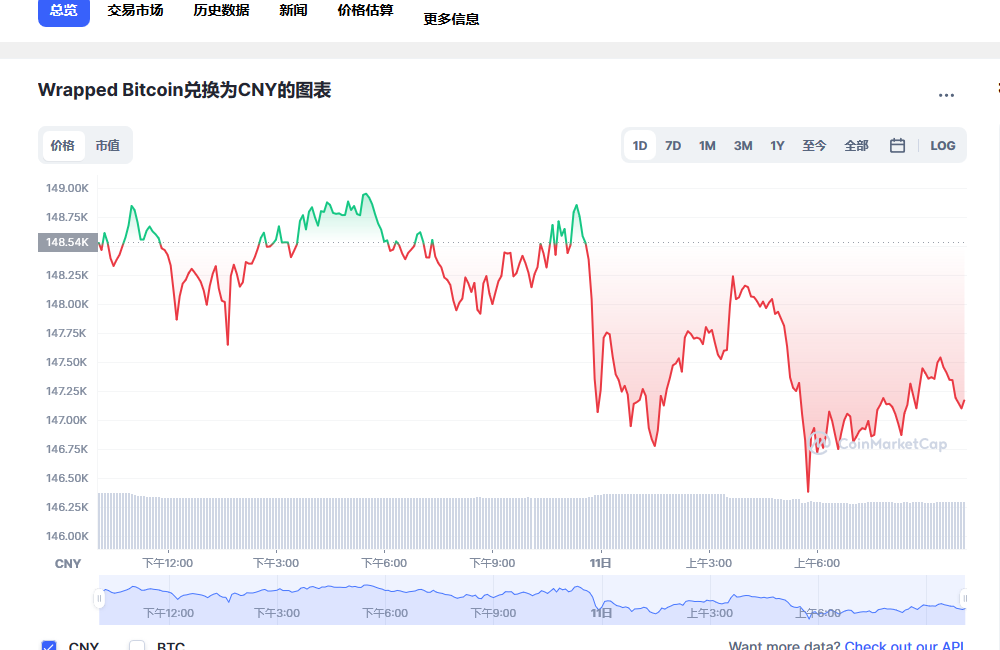Screen dimensions: 1000x650
Task: Click the chart title Wrapped Bitcoin兑换为CNY的图表
Action: (184, 90)
